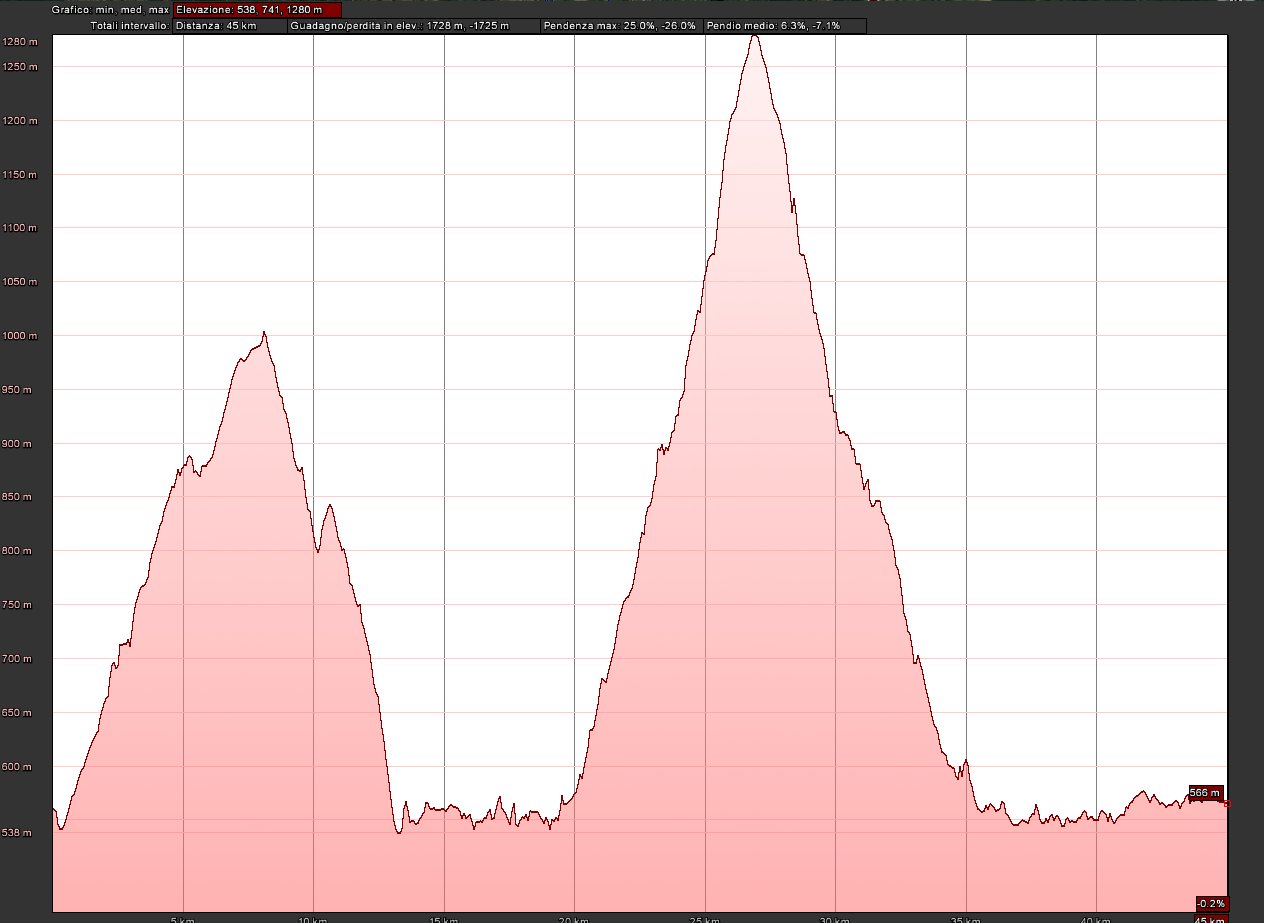Click the Guadagno/perdita in elev. readout
Image resolution: width=1264 pixels, height=923 pixels.
[413, 25]
